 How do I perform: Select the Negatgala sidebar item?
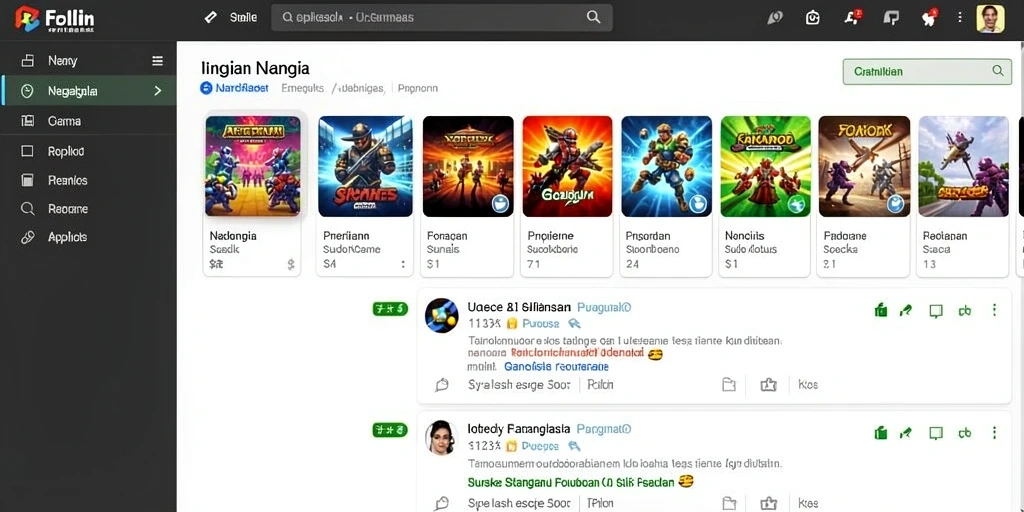89,91
